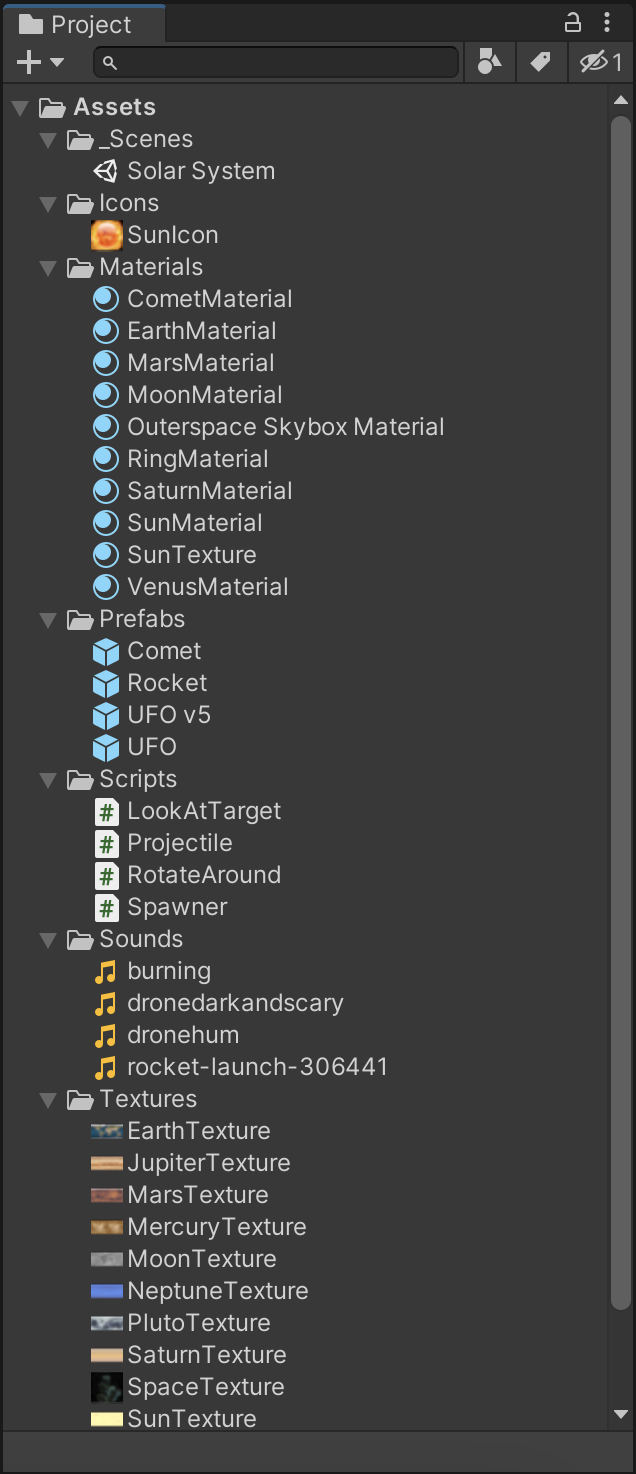
Task: Click the Search by Type filter icon
Action: point(489,62)
